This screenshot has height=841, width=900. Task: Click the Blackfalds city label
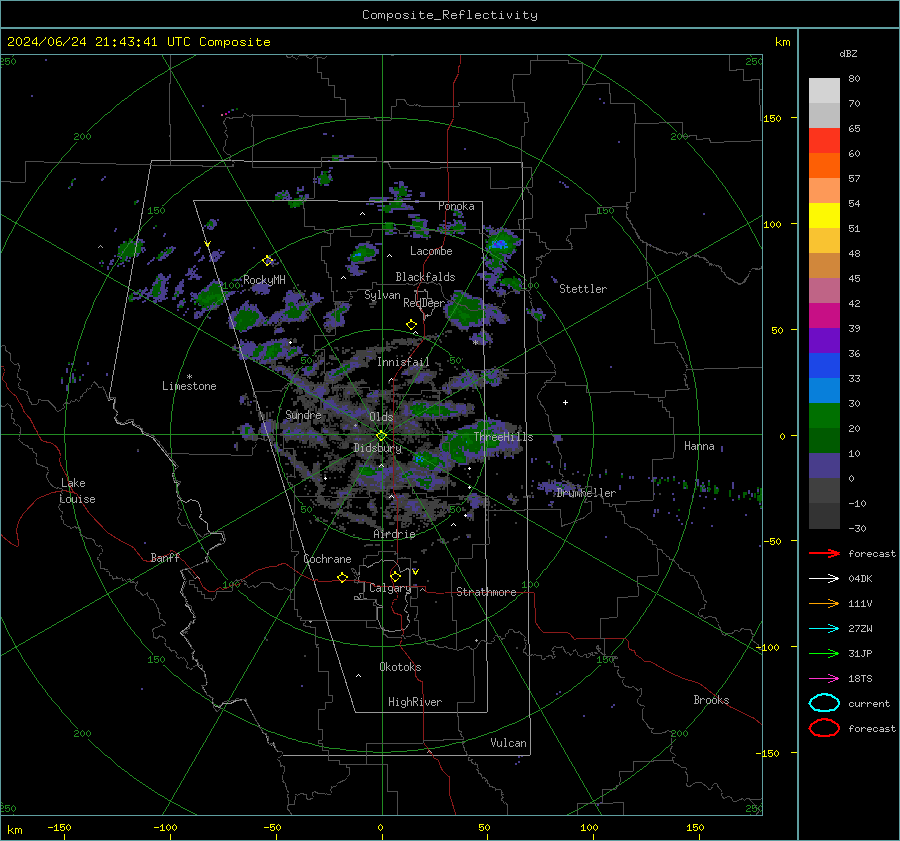coord(425,277)
